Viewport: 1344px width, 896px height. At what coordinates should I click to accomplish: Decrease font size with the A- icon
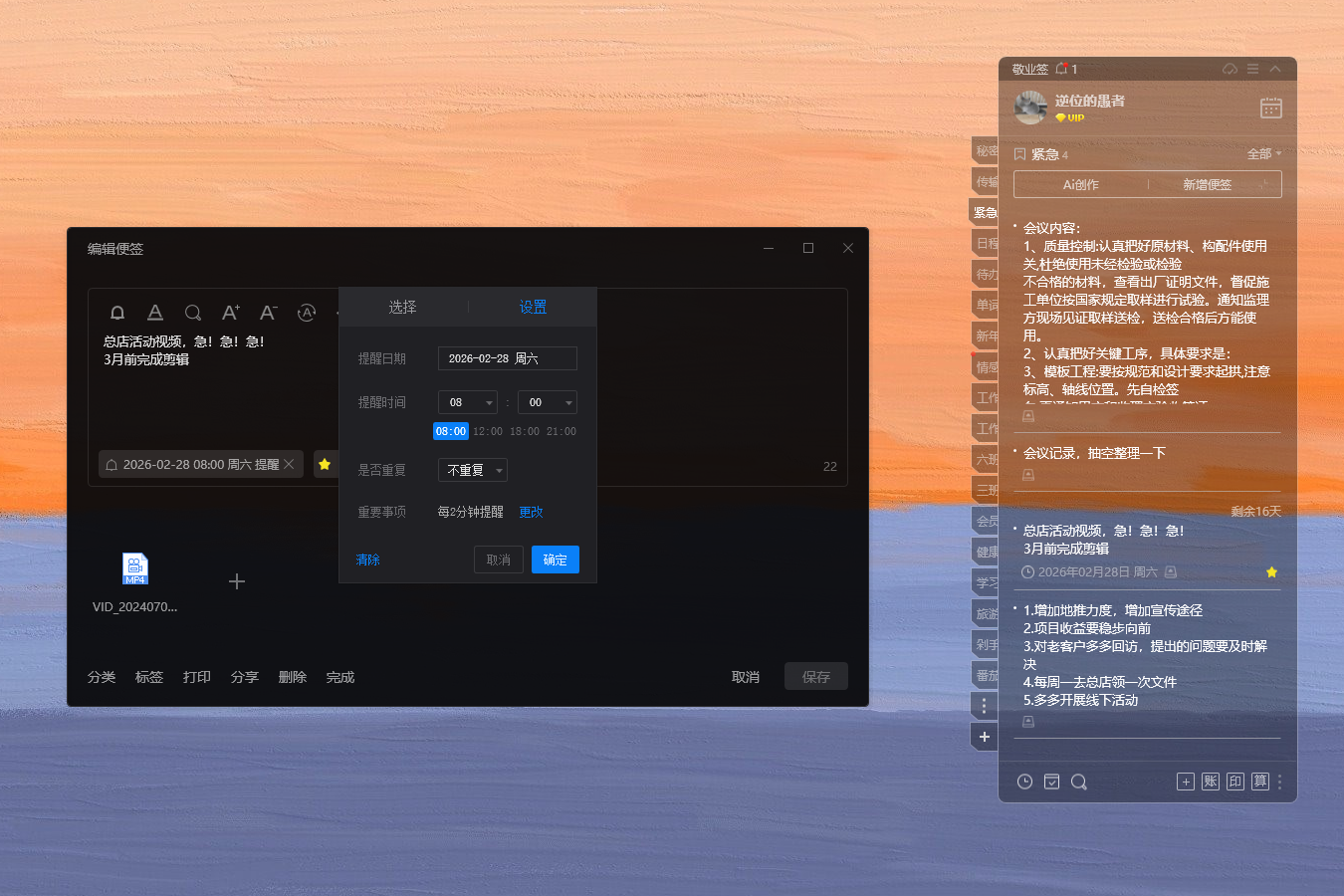(x=267, y=312)
